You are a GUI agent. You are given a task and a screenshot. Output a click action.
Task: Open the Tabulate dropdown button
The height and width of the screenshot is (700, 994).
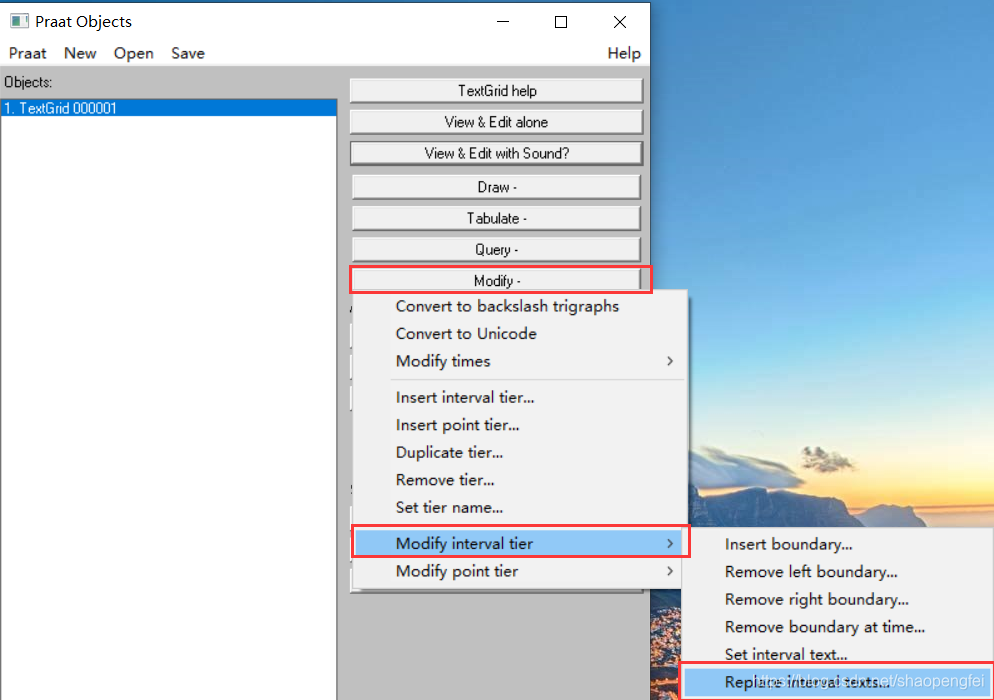[496, 218]
